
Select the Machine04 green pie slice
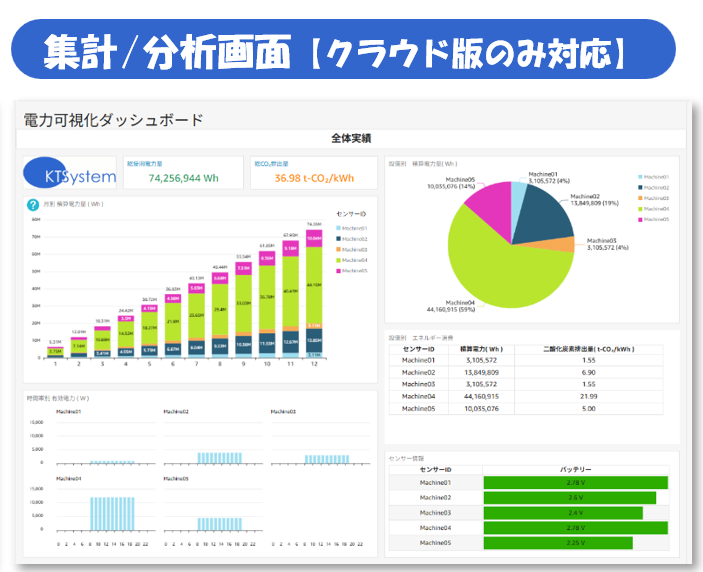[x=500, y=265]
